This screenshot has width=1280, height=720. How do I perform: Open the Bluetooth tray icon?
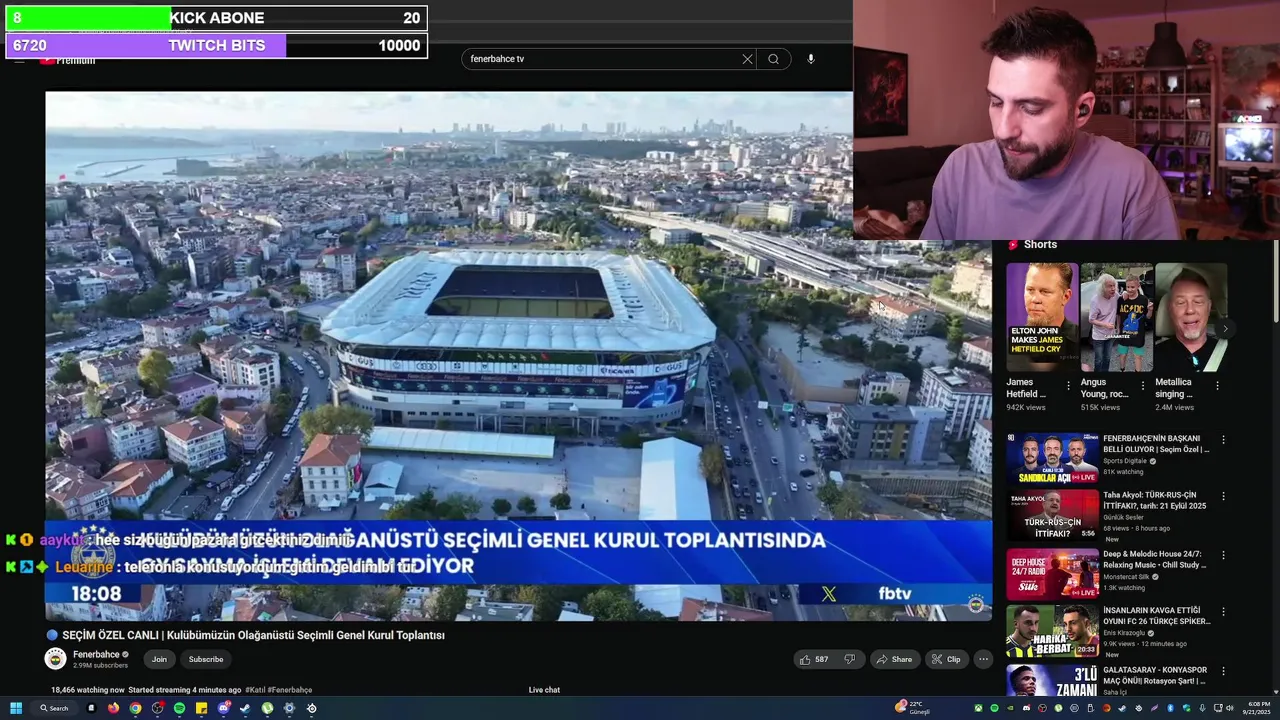(x=1171, y=708)
